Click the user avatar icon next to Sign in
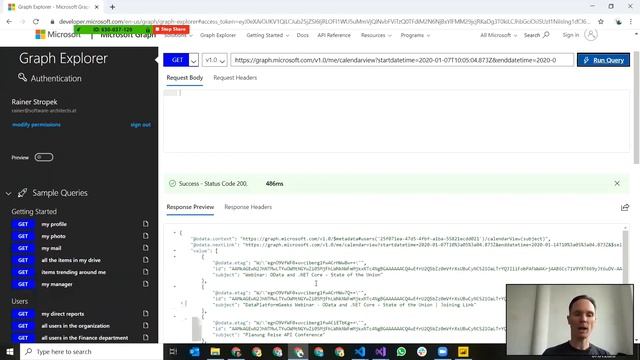 (x=591, y=35)
